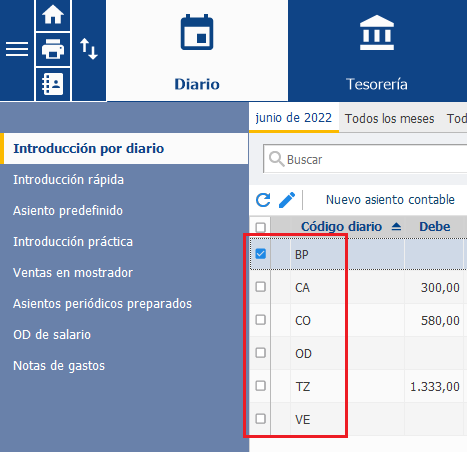The height and width of the screenshot is (452, 467).
Task: Open the contacts address book icon
Action: tap(53, 84)
